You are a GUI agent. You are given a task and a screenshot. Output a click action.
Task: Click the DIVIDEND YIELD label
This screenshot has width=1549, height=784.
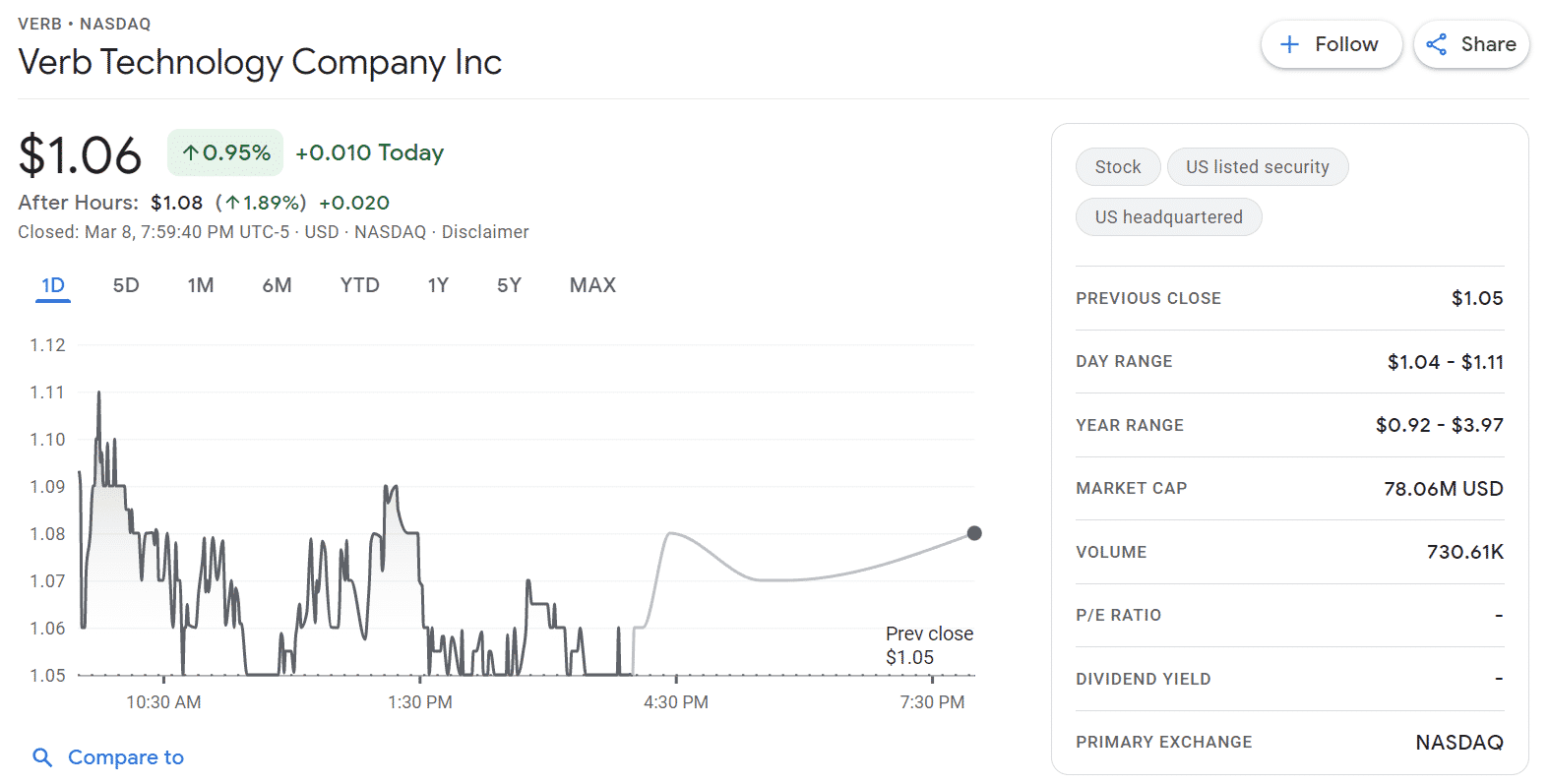(x=1144, y=679)
